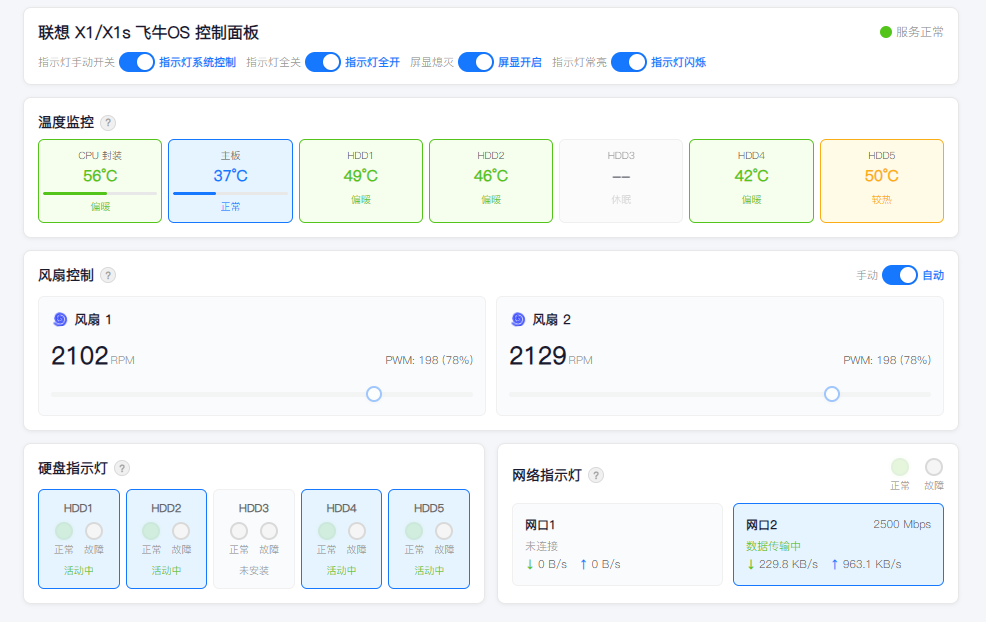
Task: Click the 963.1 KB/s upload rate
Action: pos(872,564)
